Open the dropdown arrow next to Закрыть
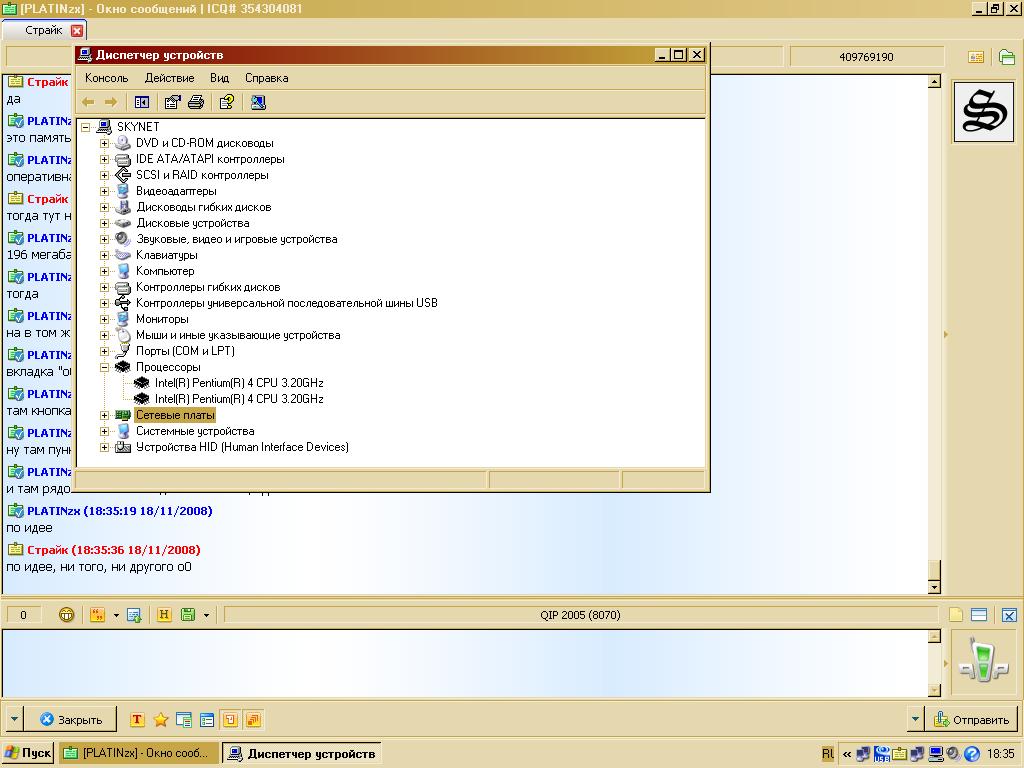 pos(14,720)
